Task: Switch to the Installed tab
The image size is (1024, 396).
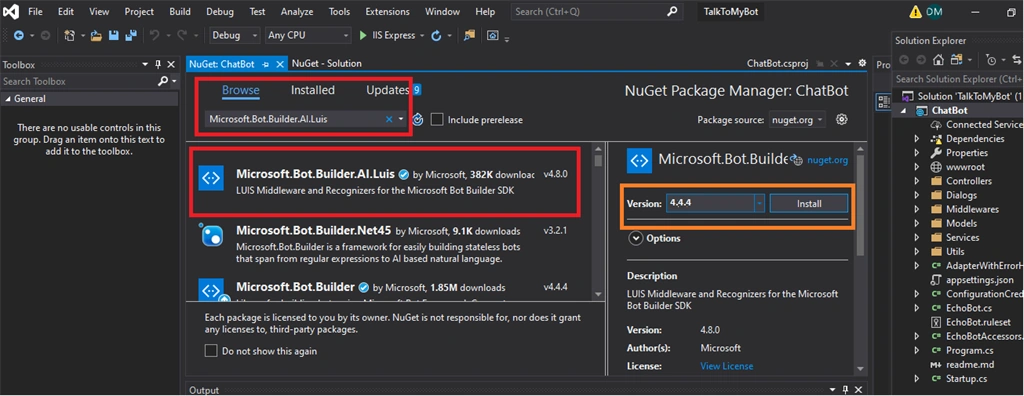Action: tap(313, 90)
